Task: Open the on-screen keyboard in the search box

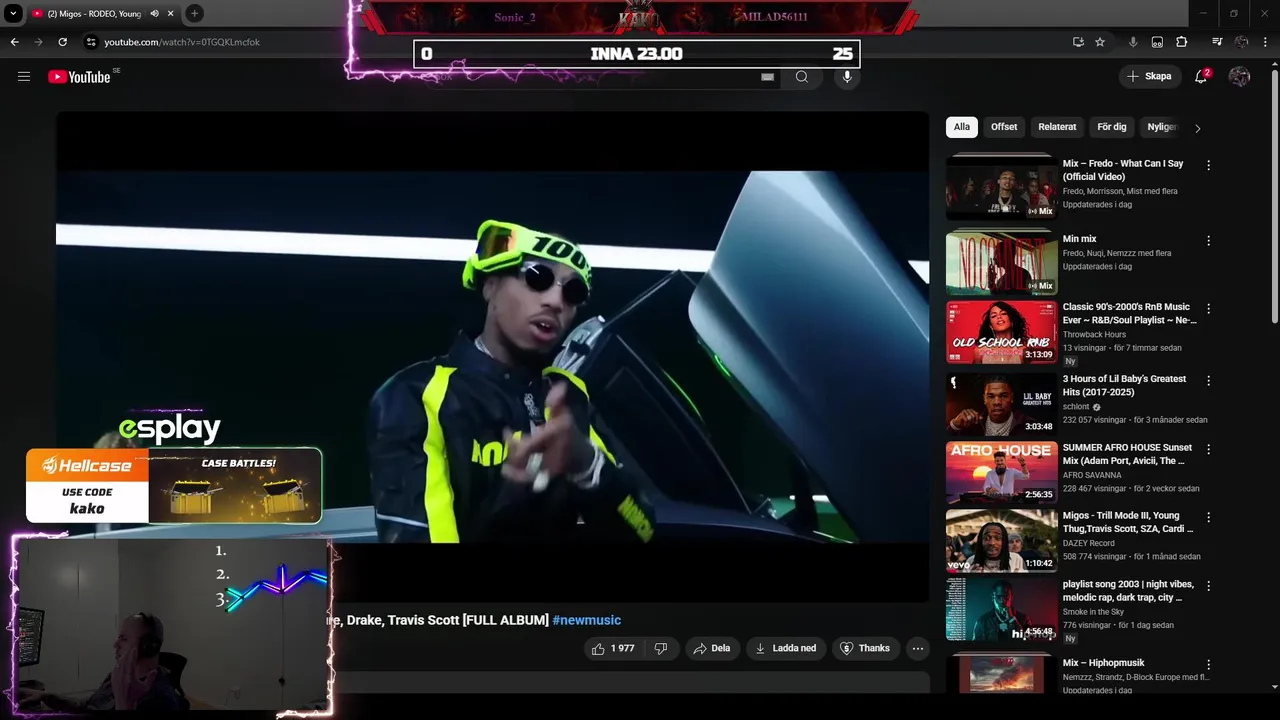Action: pyautogui.click(x=767, y=77)
